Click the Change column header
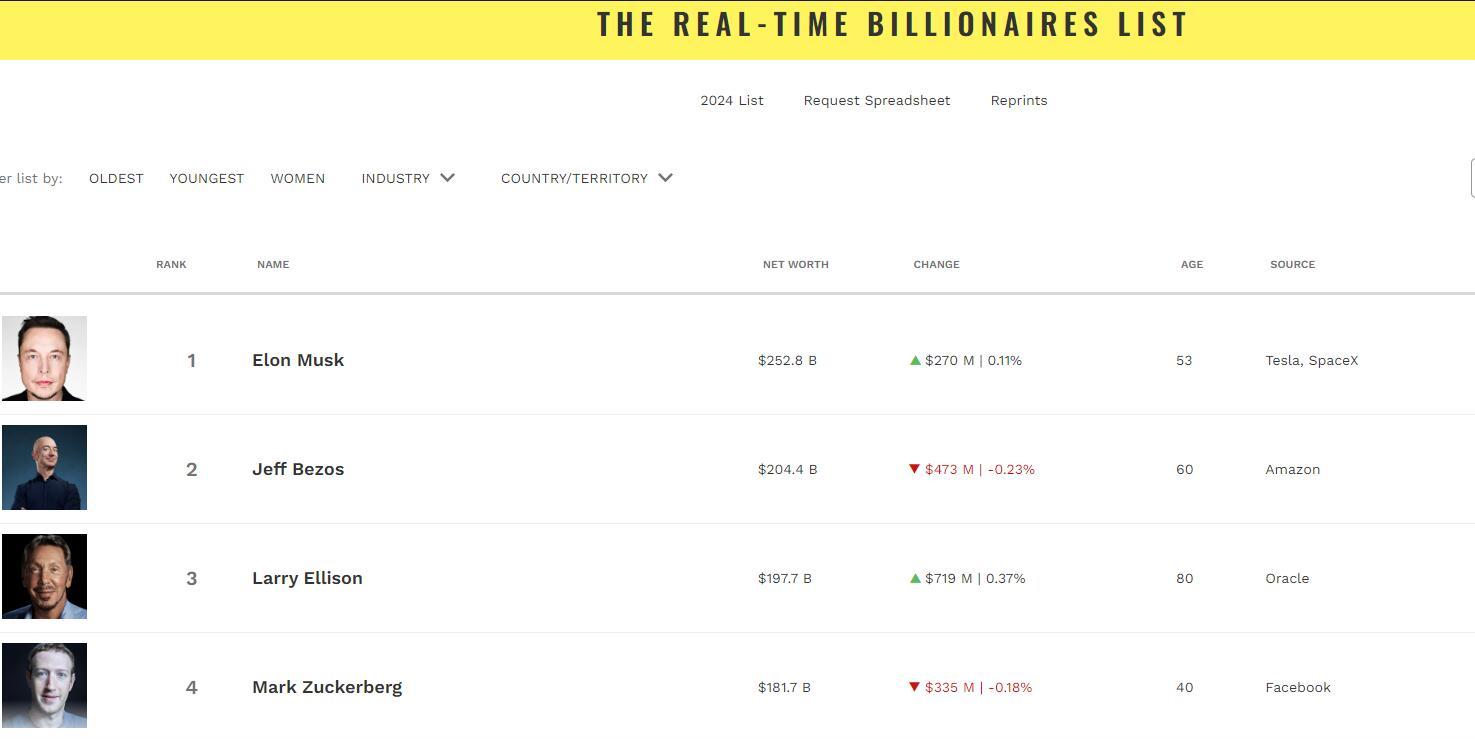 click(936, 264)
